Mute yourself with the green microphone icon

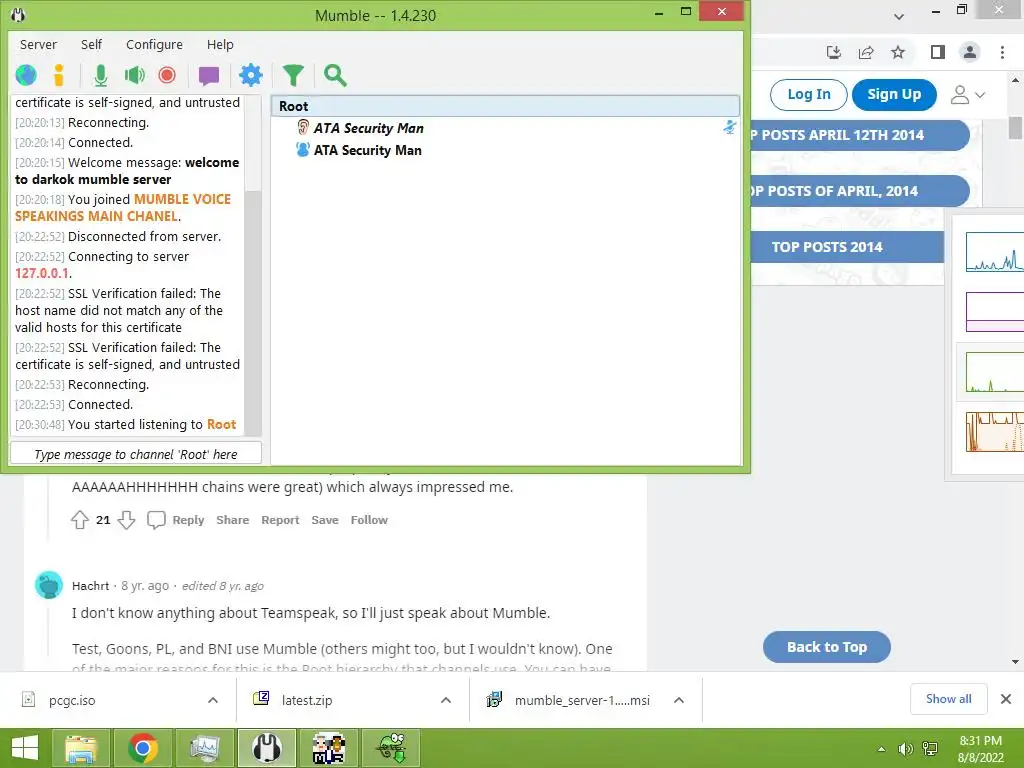[x=101, y=76]
